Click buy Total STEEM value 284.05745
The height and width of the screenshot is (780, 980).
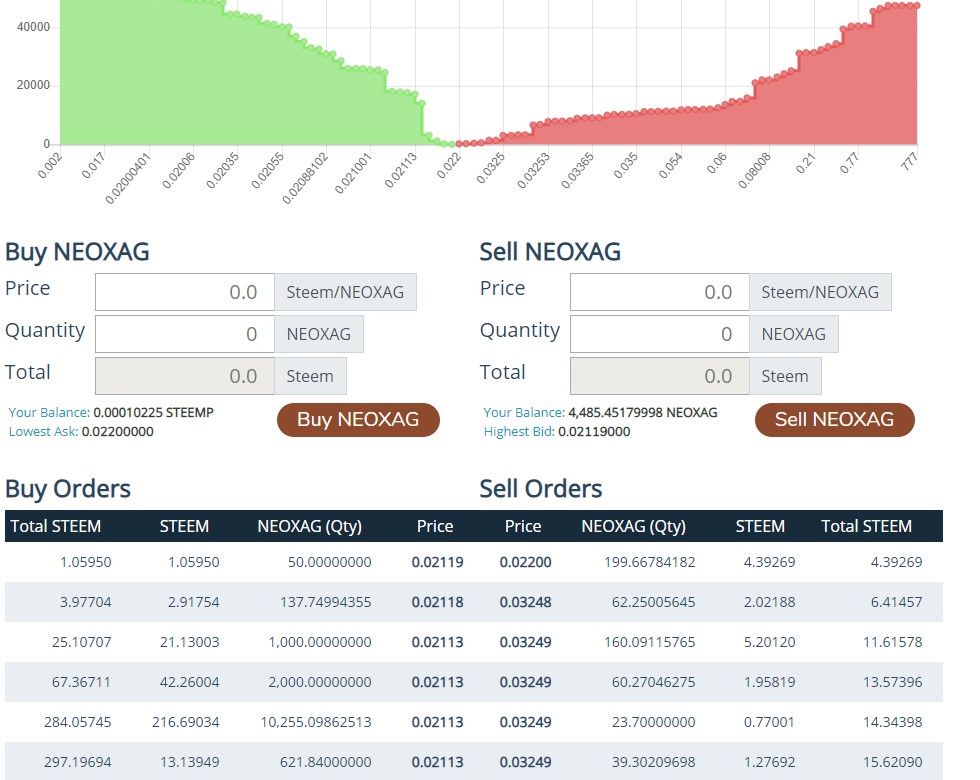point(78,722)
